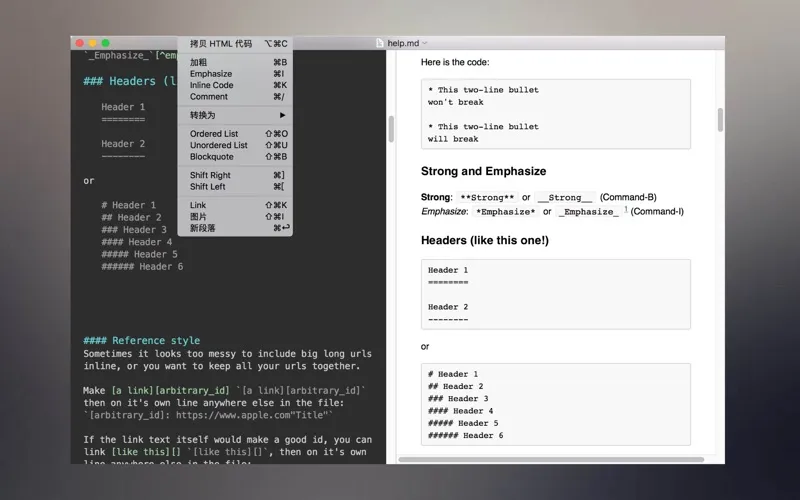Click the preview horizontal scrollbar
Image resolution: width=800 pixels, height=500 pixels.
point(551,460)
